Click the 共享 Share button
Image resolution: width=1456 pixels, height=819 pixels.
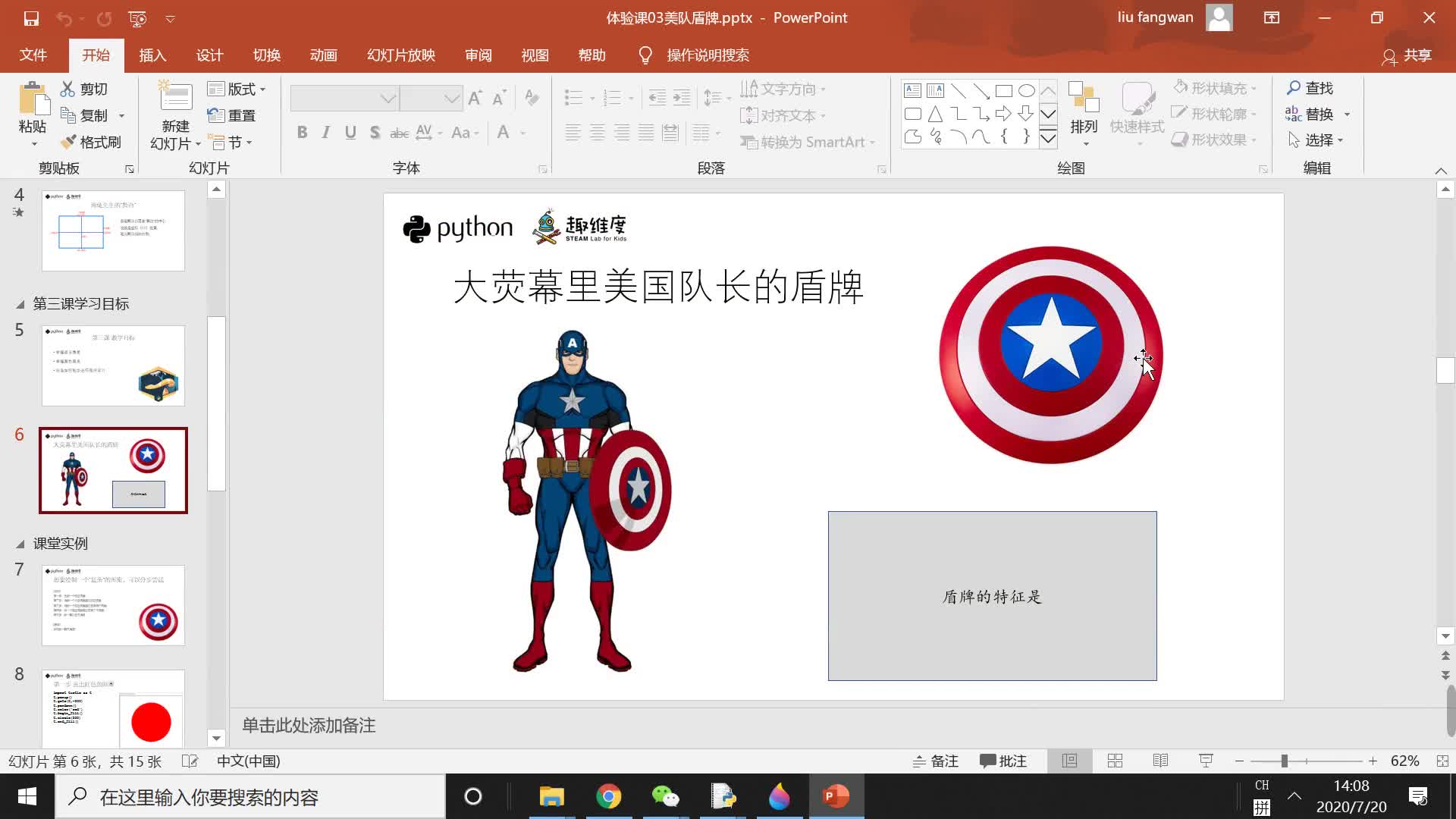point(1407,55)
